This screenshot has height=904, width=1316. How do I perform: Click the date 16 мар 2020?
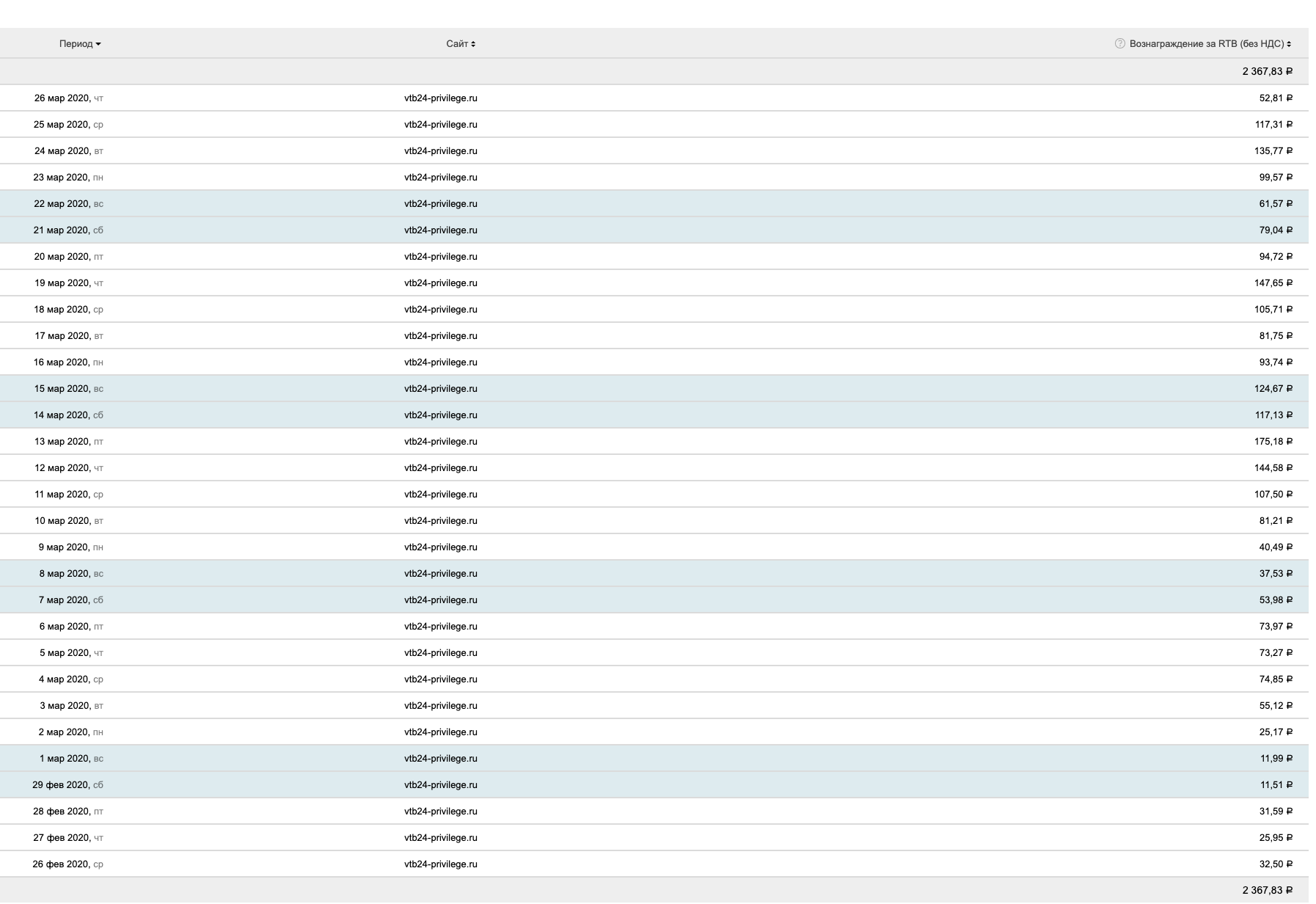(x=62, y=362)
